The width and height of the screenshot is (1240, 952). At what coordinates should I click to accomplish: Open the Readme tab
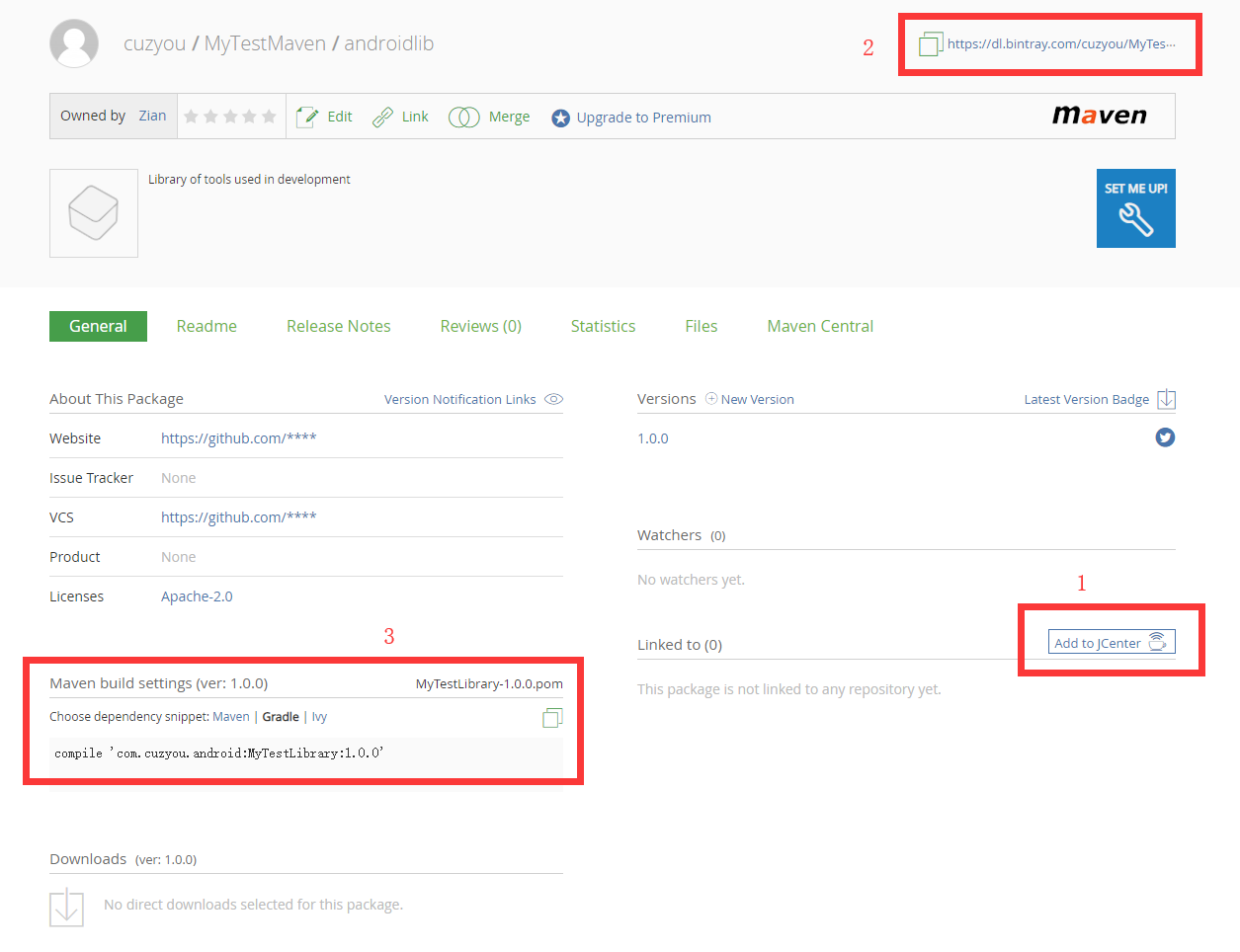(x=206, y=326)
